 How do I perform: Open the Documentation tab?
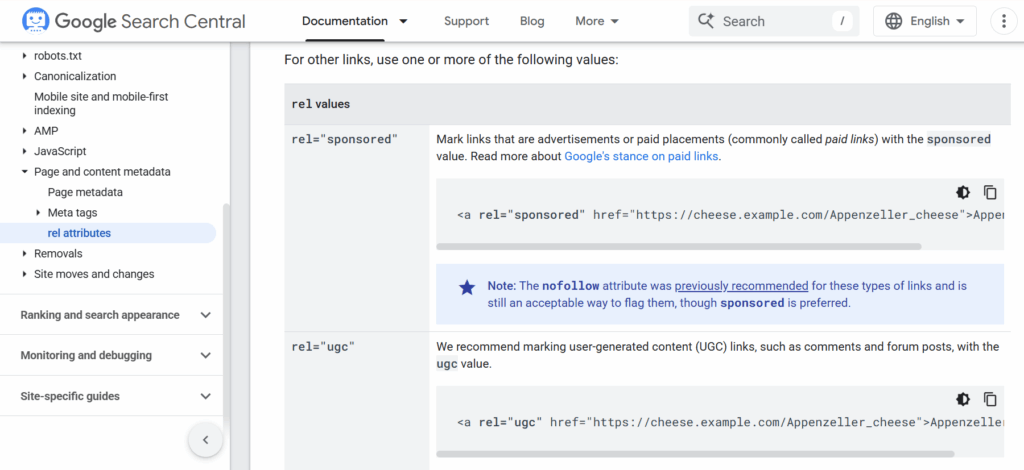coord(345,21)
